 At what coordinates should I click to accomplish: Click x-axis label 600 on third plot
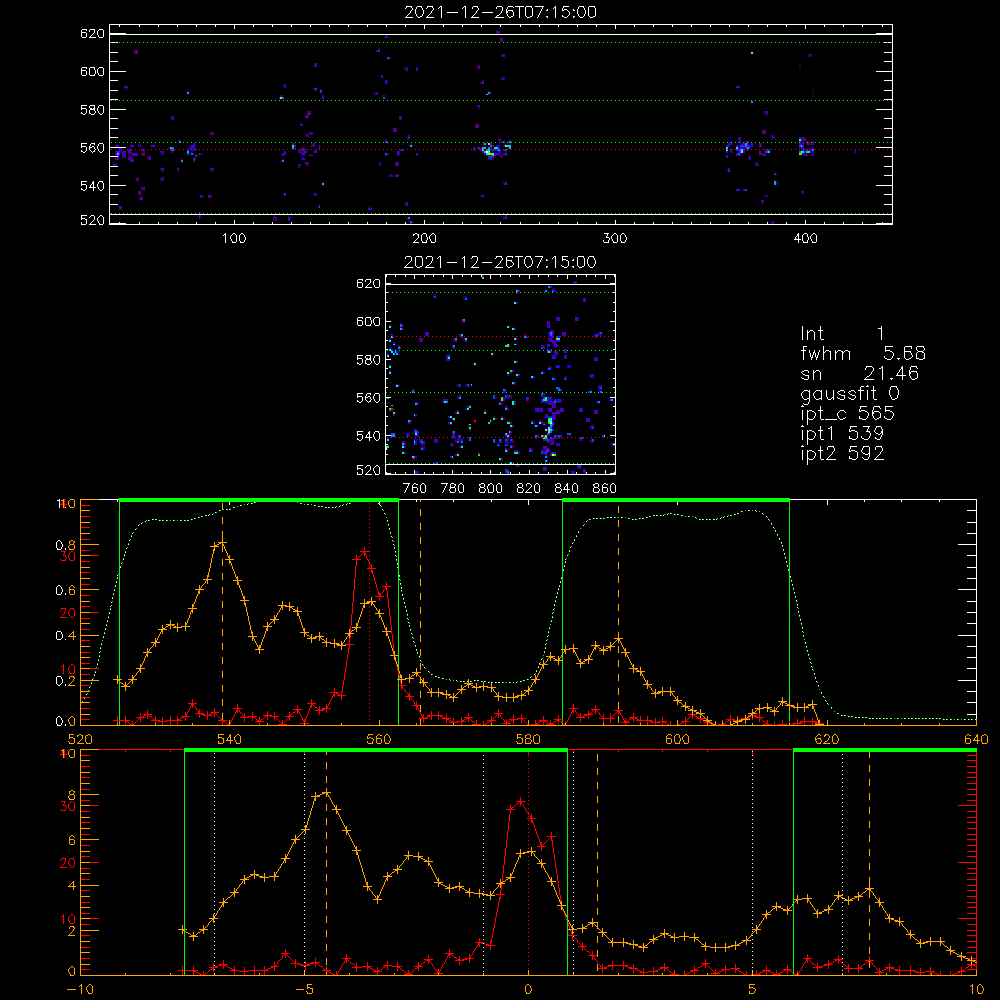pos(677,739)
